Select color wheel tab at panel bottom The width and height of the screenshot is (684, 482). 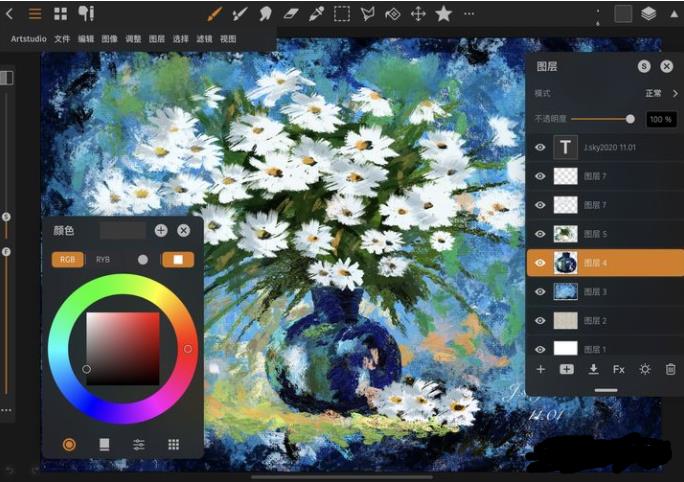coord(69,444)
